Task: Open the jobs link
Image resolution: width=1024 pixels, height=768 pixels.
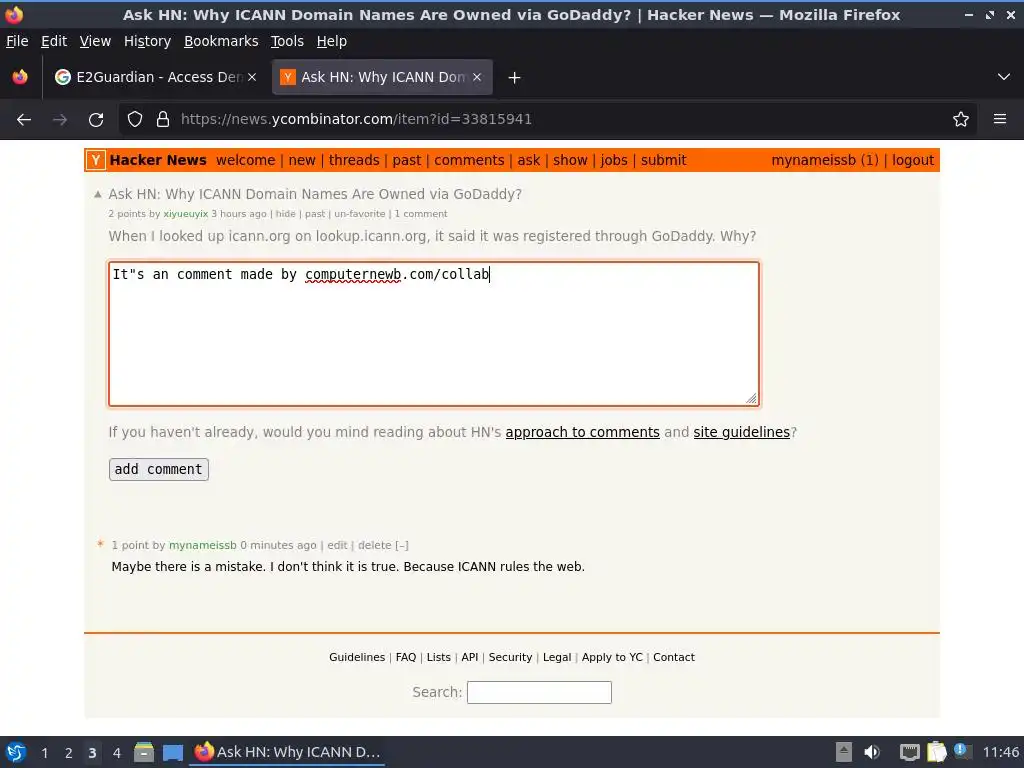Action: click(614, 160)
